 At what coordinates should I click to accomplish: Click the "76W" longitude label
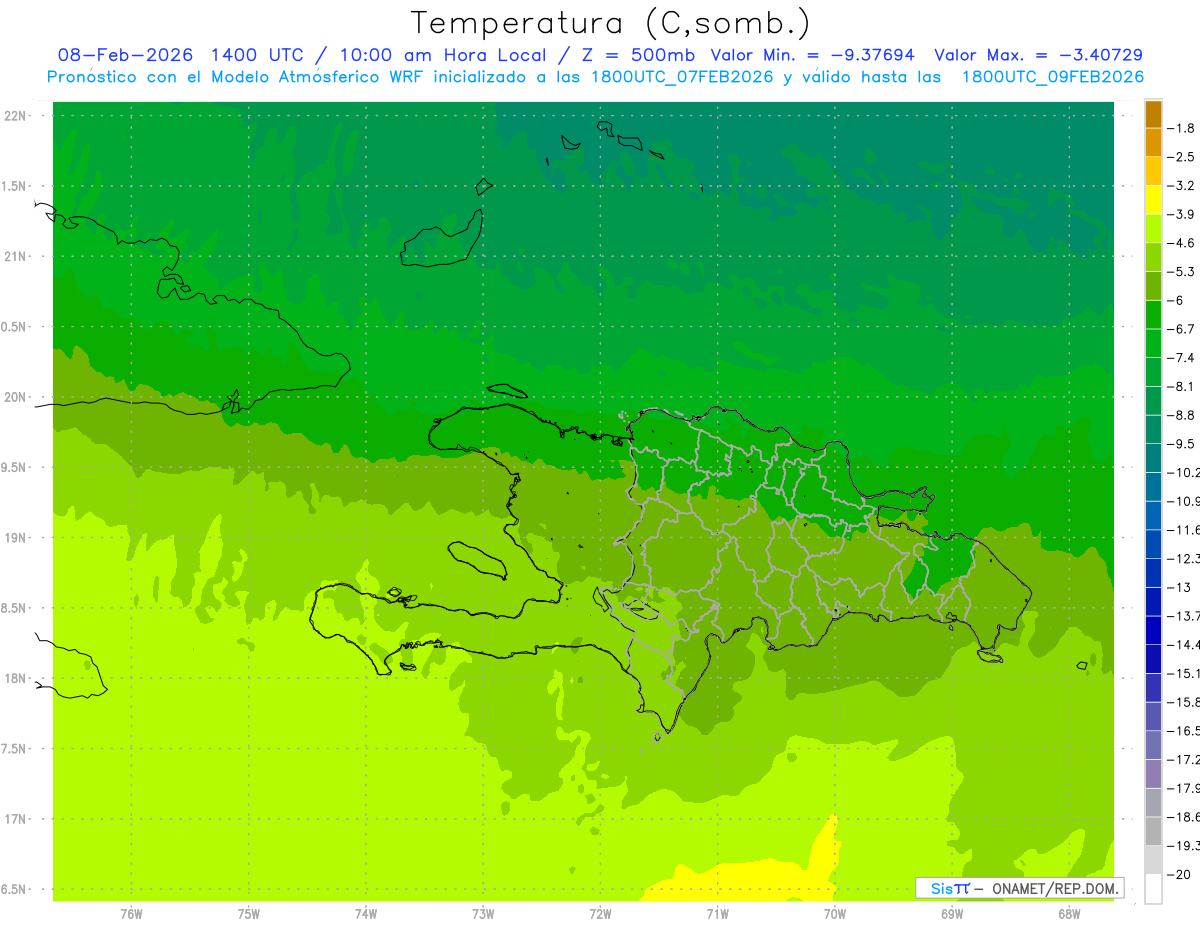pos(131,914)
